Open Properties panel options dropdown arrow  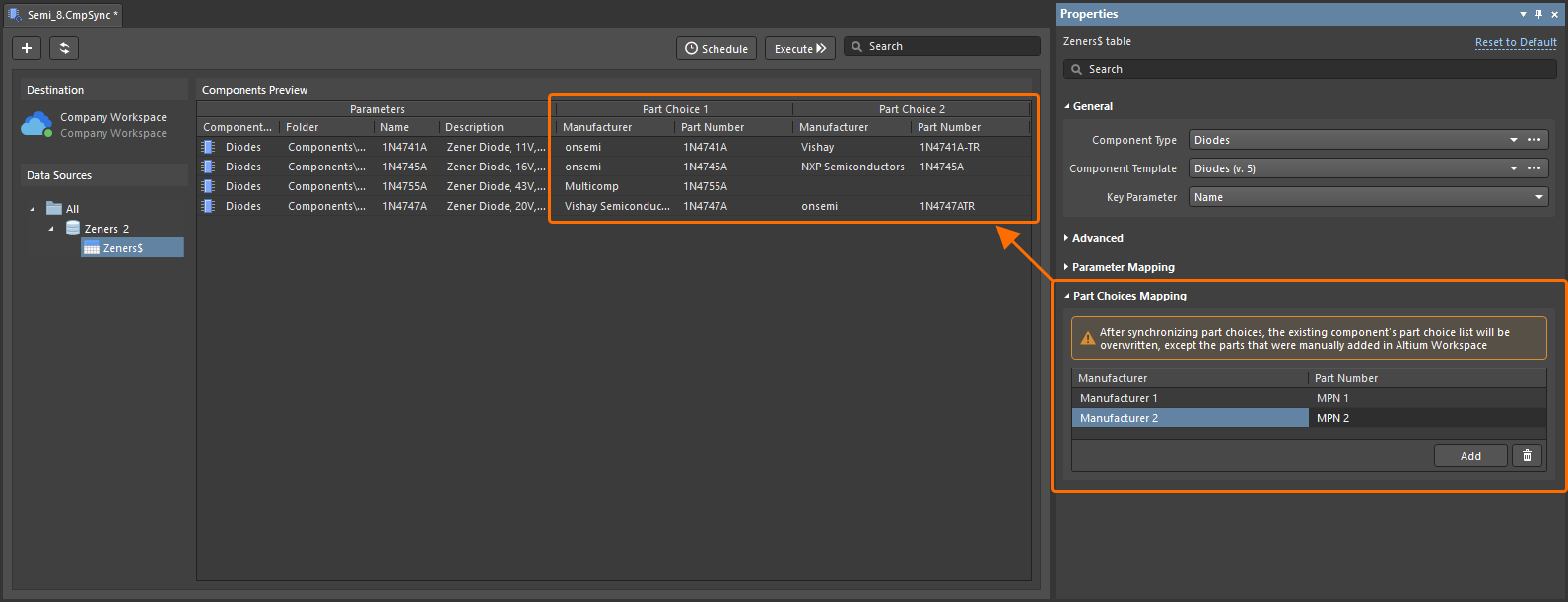(x=1524, y=14)
